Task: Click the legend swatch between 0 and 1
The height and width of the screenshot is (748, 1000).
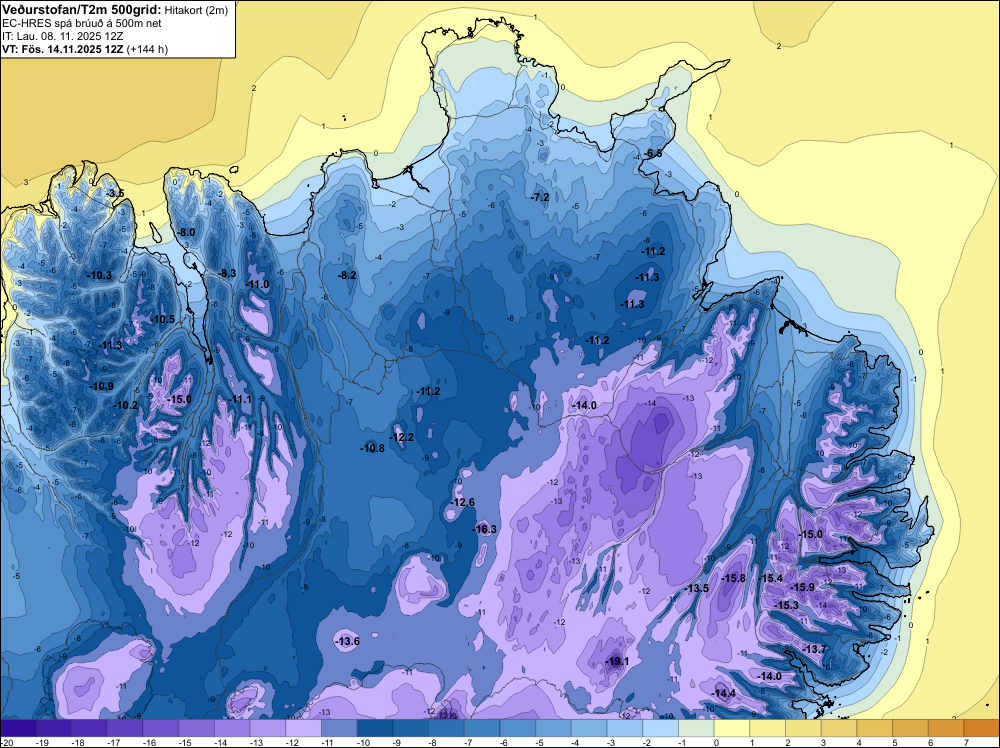Action: pyautogui.click(x=732, y=728)
